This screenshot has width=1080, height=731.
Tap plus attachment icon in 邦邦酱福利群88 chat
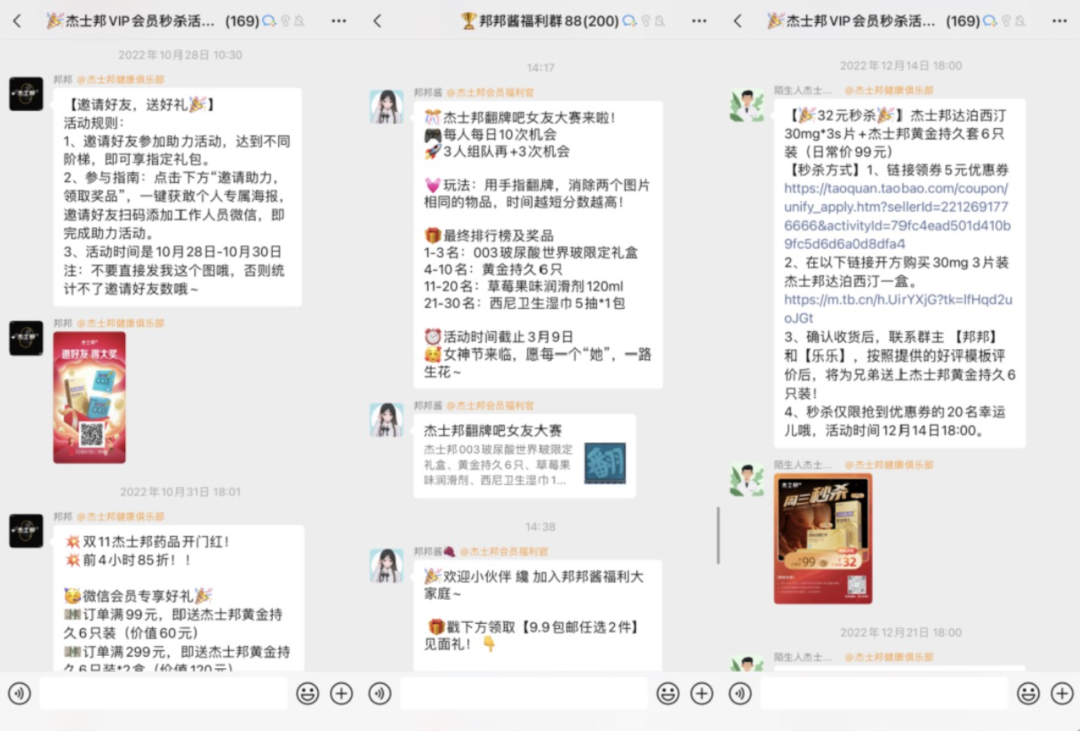point(702,693)
